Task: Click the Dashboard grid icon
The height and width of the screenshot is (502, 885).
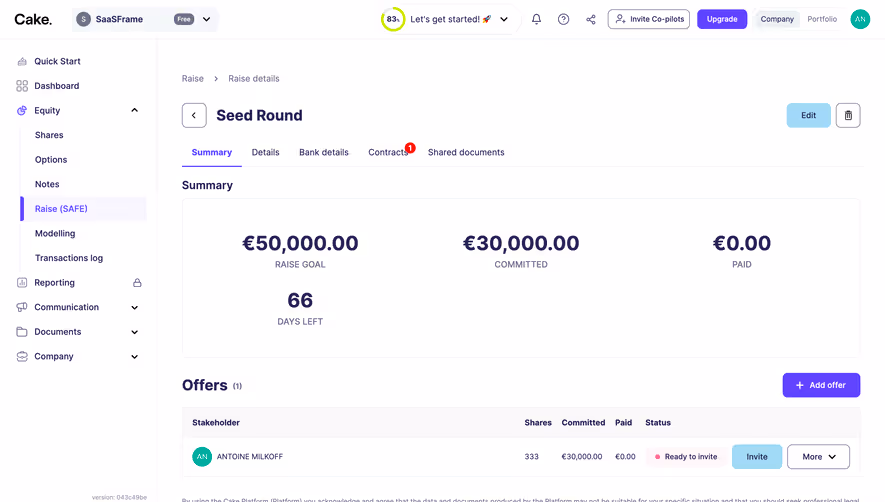Action: pos(22,86)
